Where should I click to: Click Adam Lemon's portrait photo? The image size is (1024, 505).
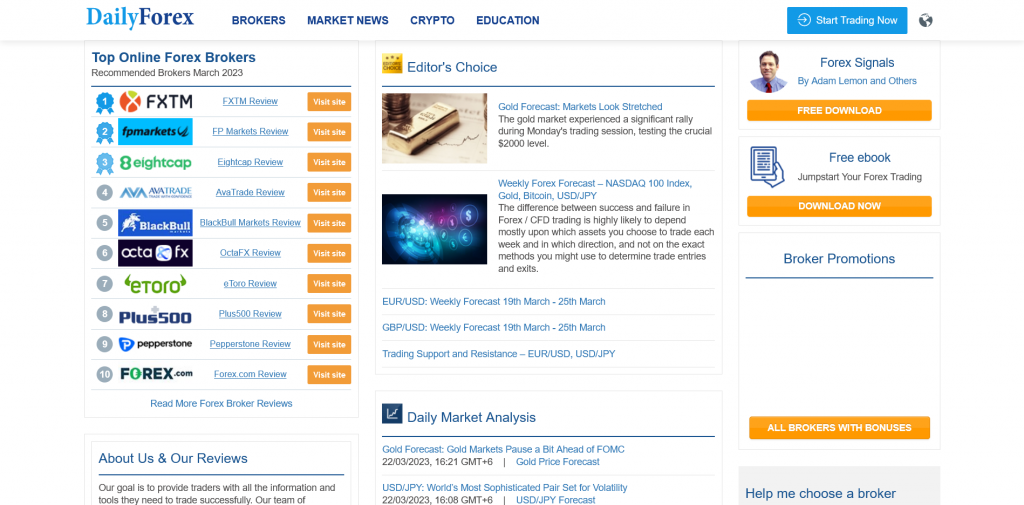pos(769,71)
